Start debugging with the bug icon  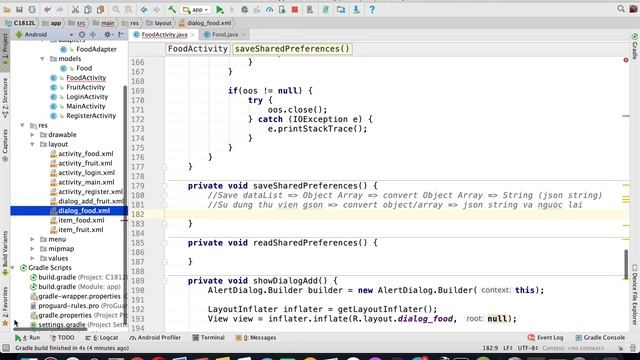244,9
